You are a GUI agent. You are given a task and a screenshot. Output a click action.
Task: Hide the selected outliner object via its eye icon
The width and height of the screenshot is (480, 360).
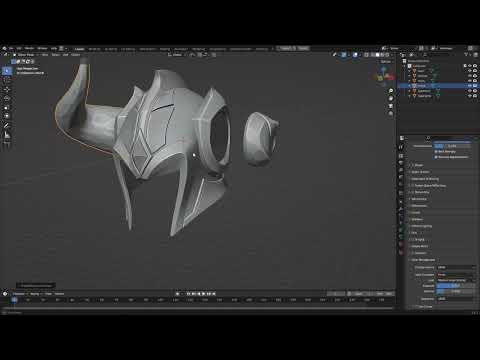[470, 86]
